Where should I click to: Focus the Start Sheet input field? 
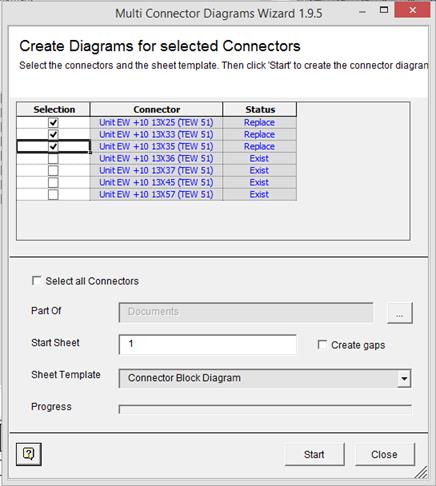click(x=207, y=344)
